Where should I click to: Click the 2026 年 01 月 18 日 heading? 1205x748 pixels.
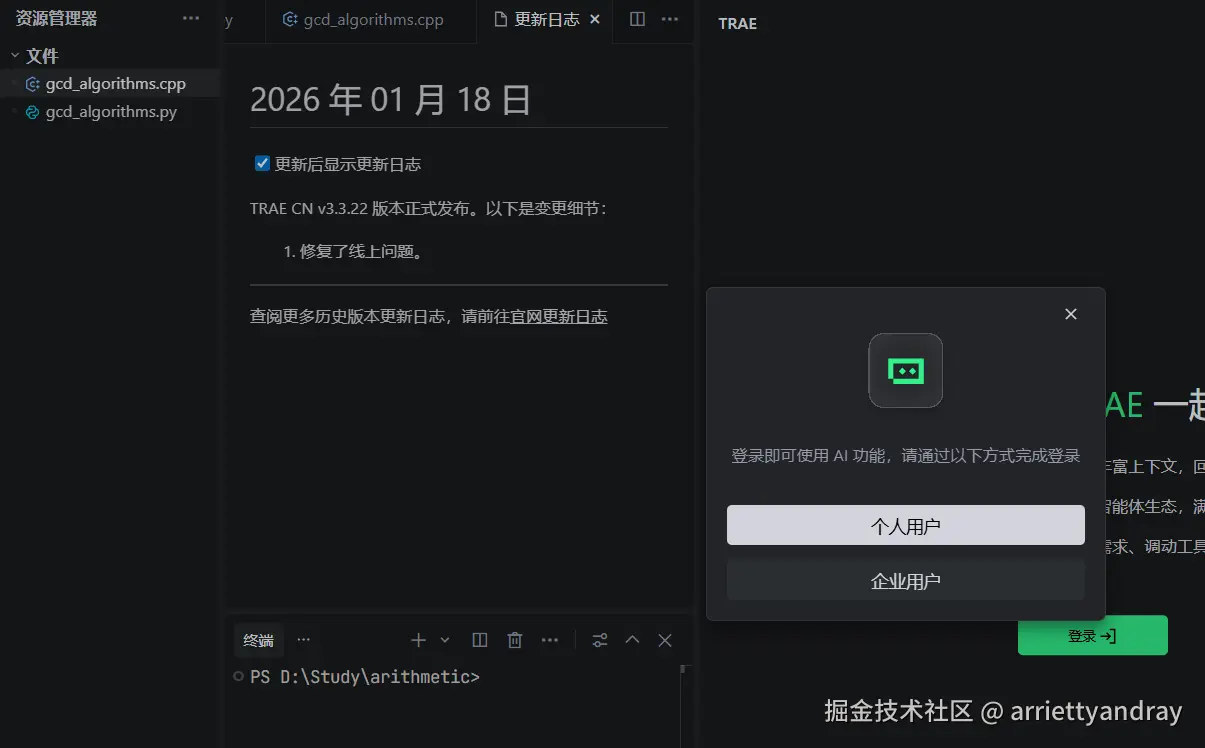(x=390, y=100)
